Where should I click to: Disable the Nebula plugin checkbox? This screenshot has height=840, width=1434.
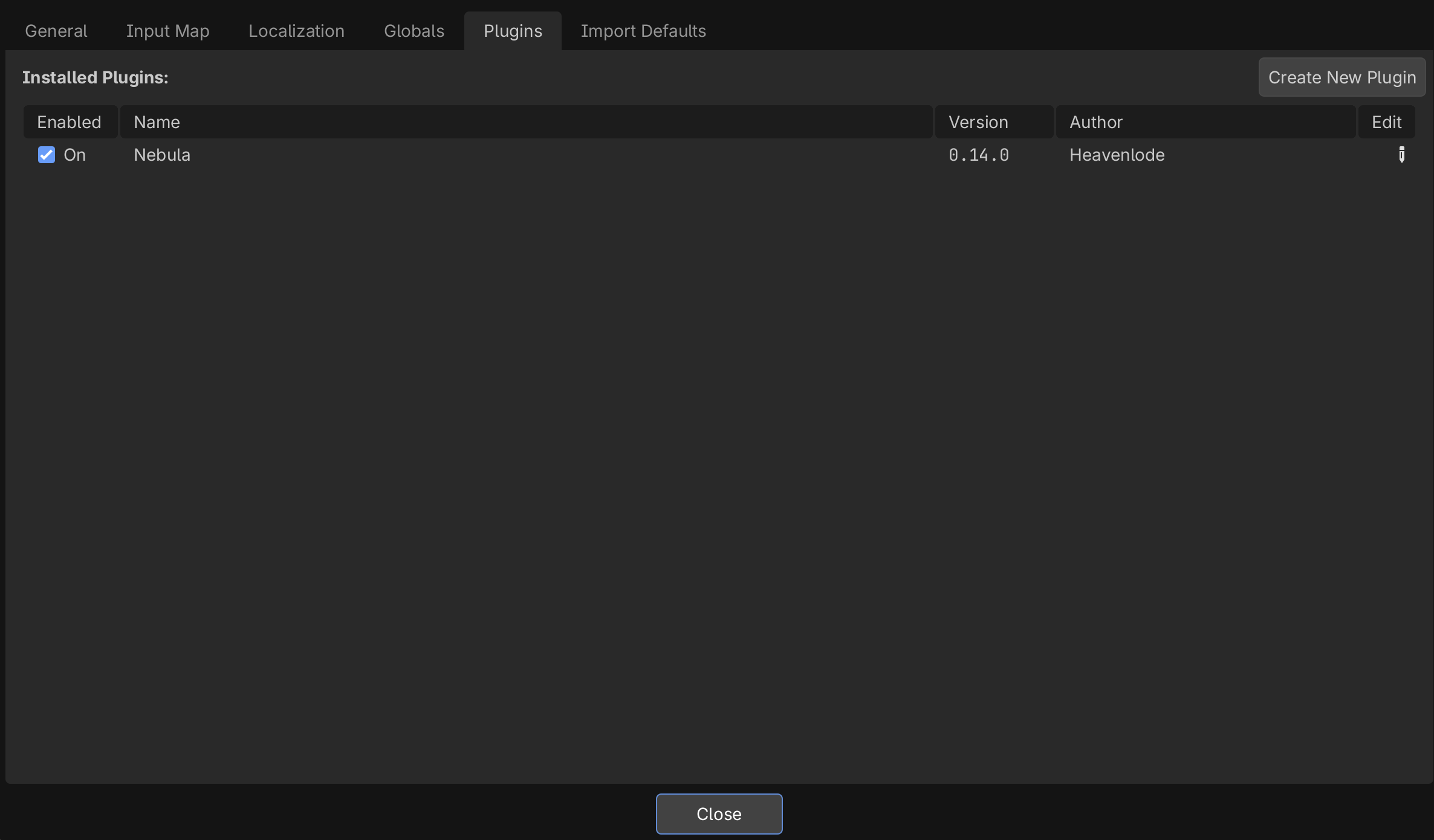47,155
